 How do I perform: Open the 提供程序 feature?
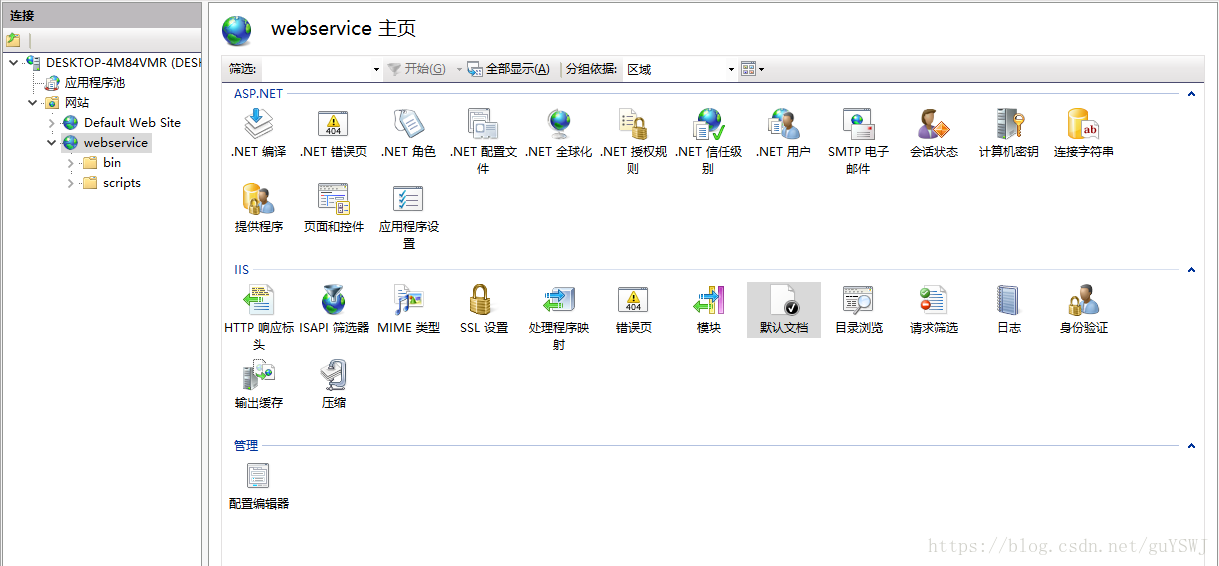coord(258,209)
